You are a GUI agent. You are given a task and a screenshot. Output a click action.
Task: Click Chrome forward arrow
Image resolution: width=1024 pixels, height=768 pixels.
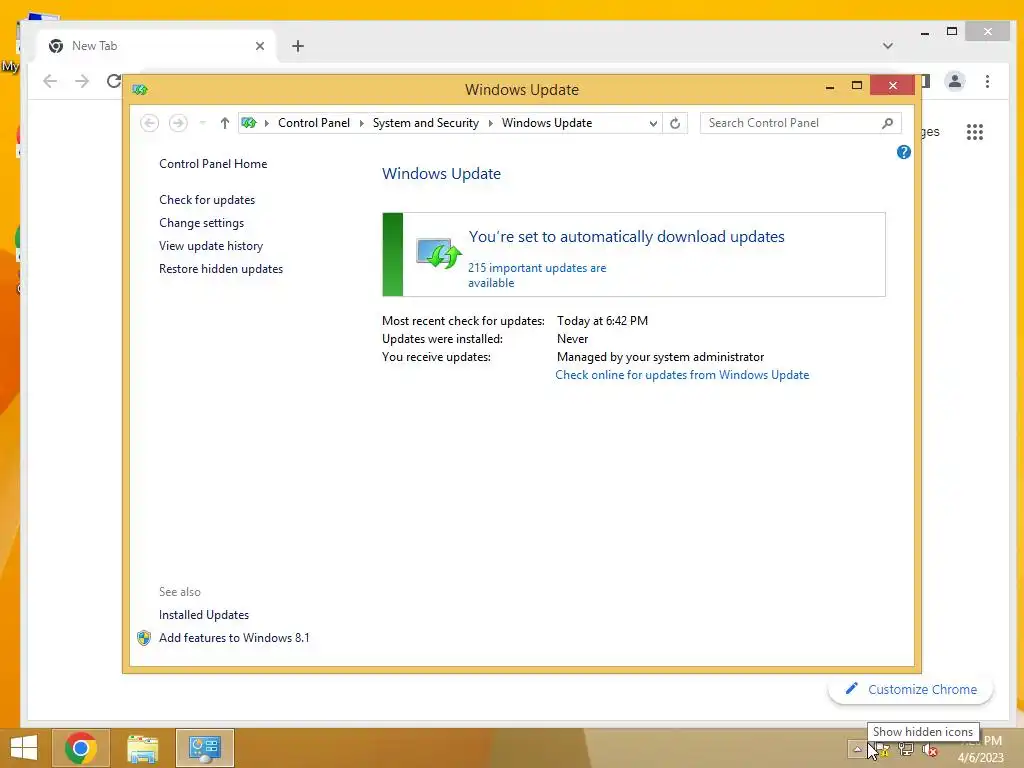(82, 81)
